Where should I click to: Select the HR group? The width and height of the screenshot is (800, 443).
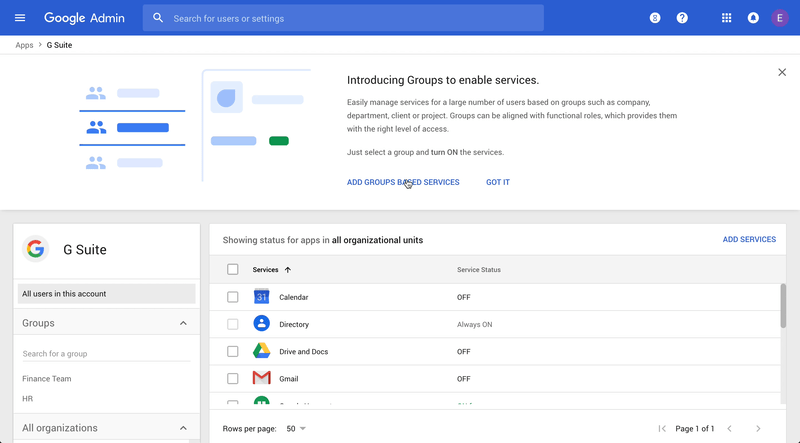[28, 399]
